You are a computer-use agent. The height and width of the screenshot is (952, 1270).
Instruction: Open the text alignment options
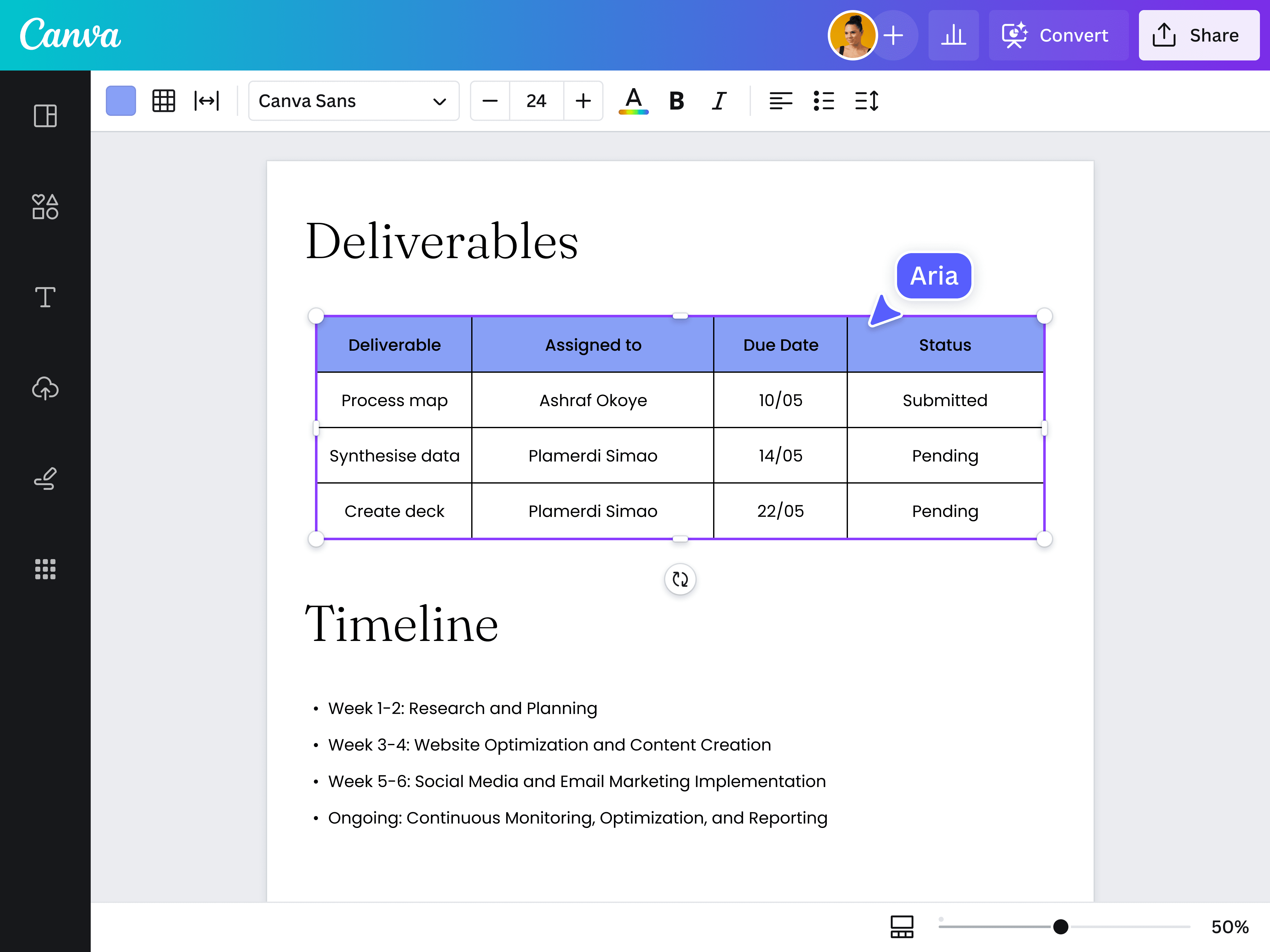[x=781, y=101]
